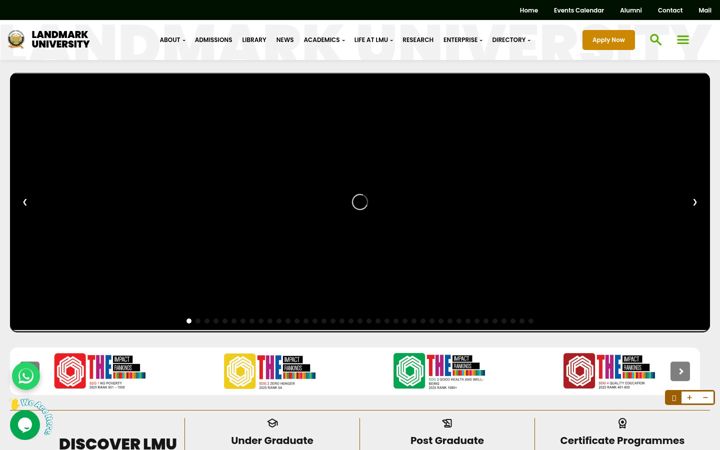Open the SDG 3 Good Health ranking badge
This screenshot has width=720, height=450.
[x=439, y=371]
